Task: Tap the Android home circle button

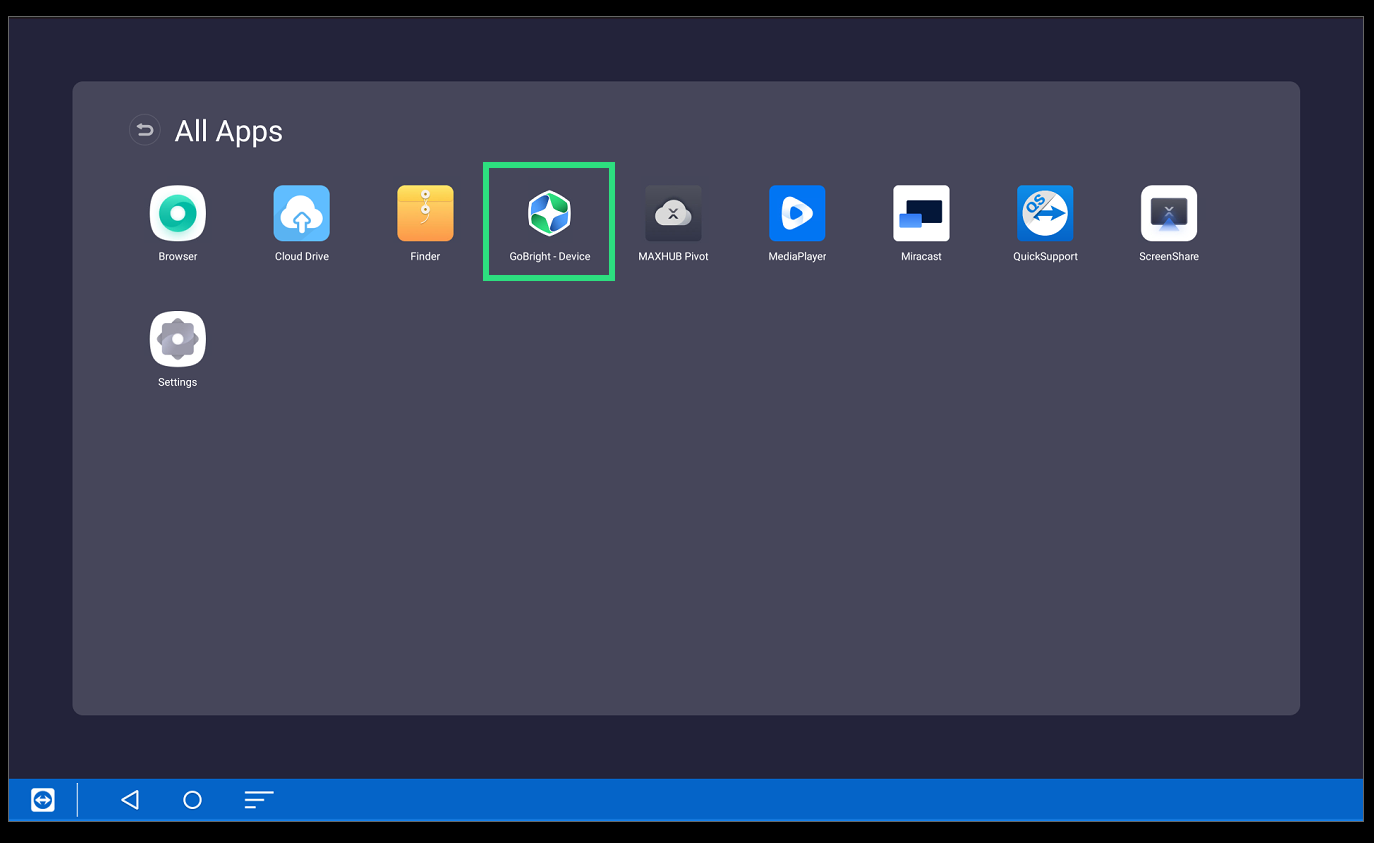Action: tap(193, 800)
